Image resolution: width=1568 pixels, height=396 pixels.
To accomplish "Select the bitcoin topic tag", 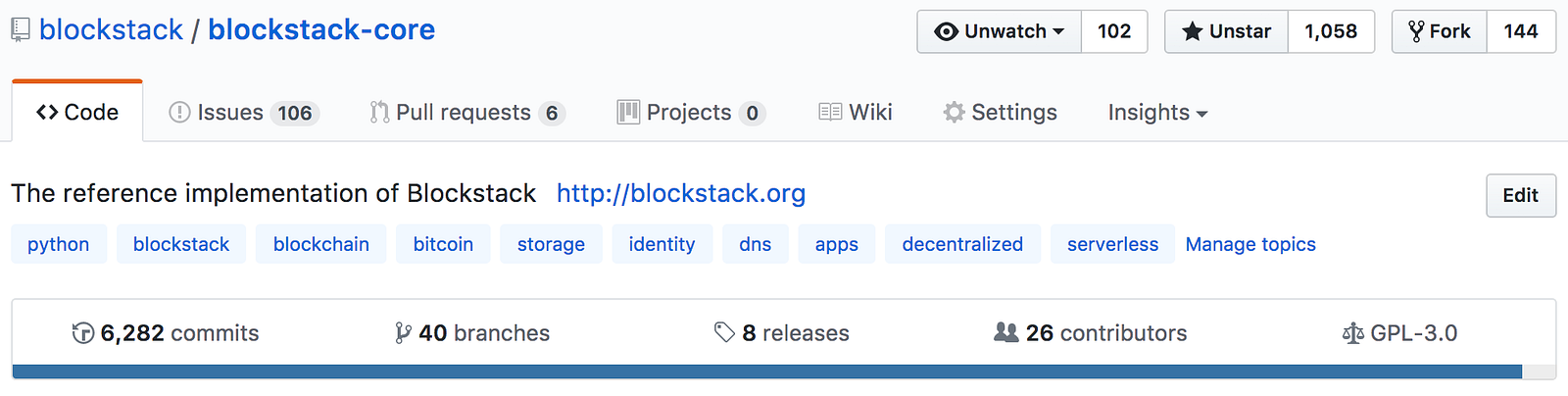I will 443,244.
